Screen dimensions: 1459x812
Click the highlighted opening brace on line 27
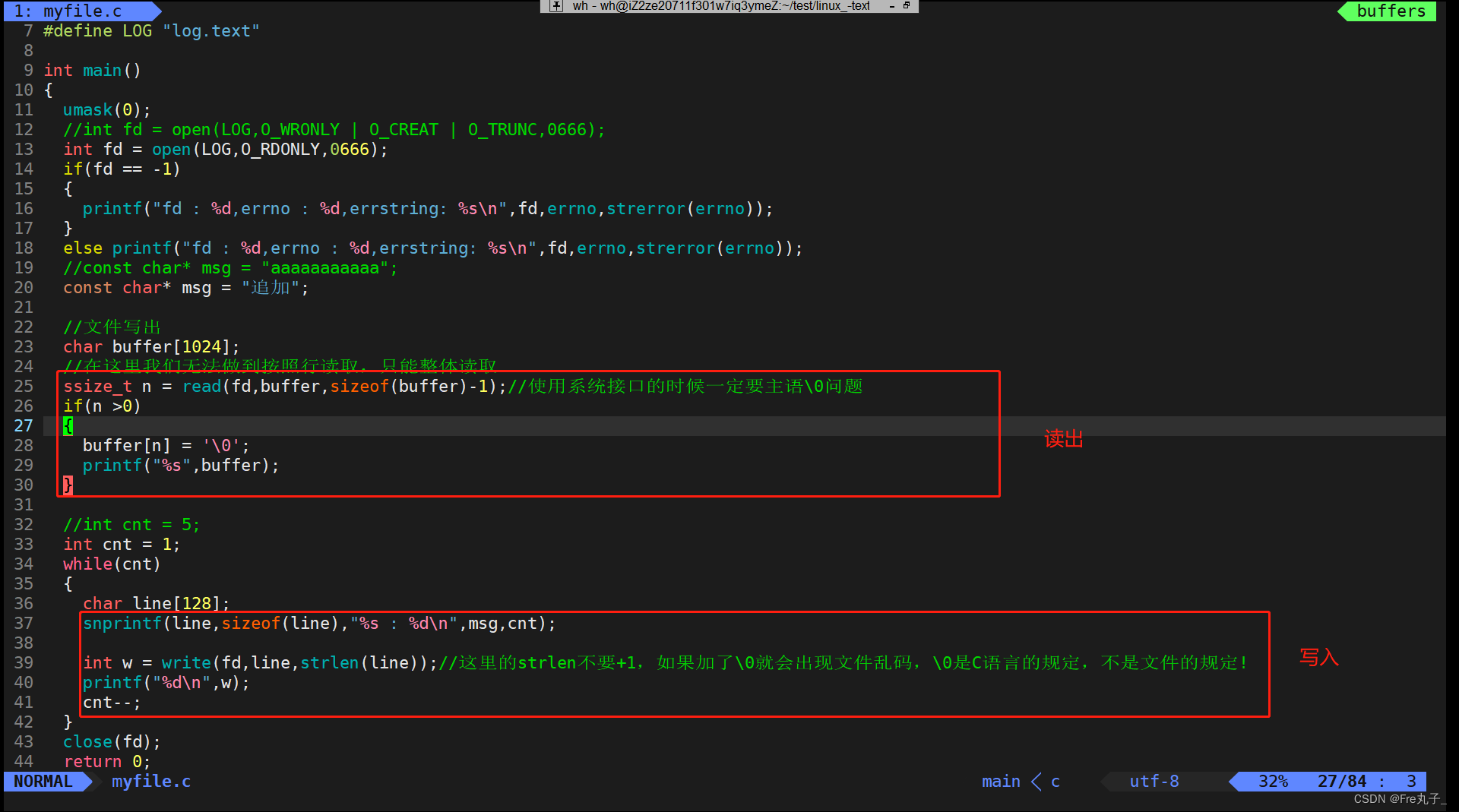[x=68, y=426]
